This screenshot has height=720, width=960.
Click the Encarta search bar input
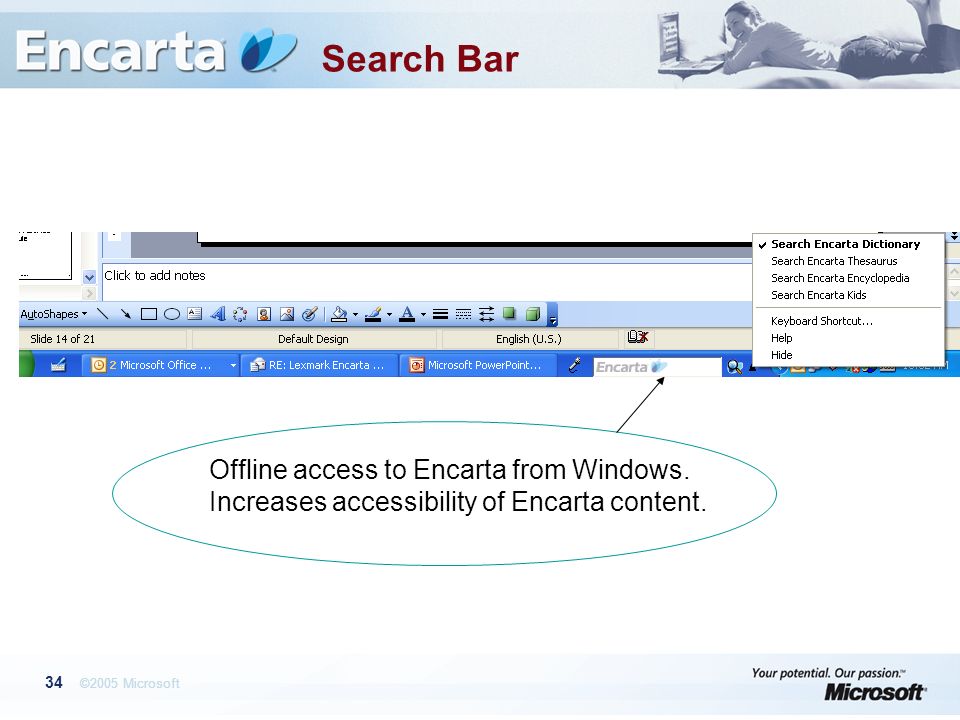(x=657, y=367)
